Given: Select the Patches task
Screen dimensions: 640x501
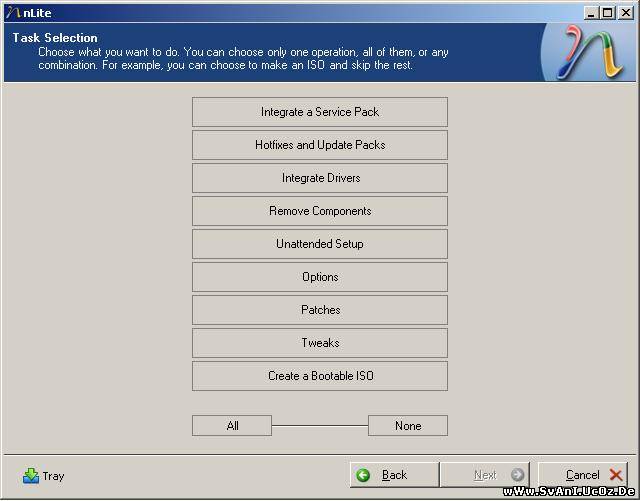Looking at the screenshot, I should [x=319, y=310].
